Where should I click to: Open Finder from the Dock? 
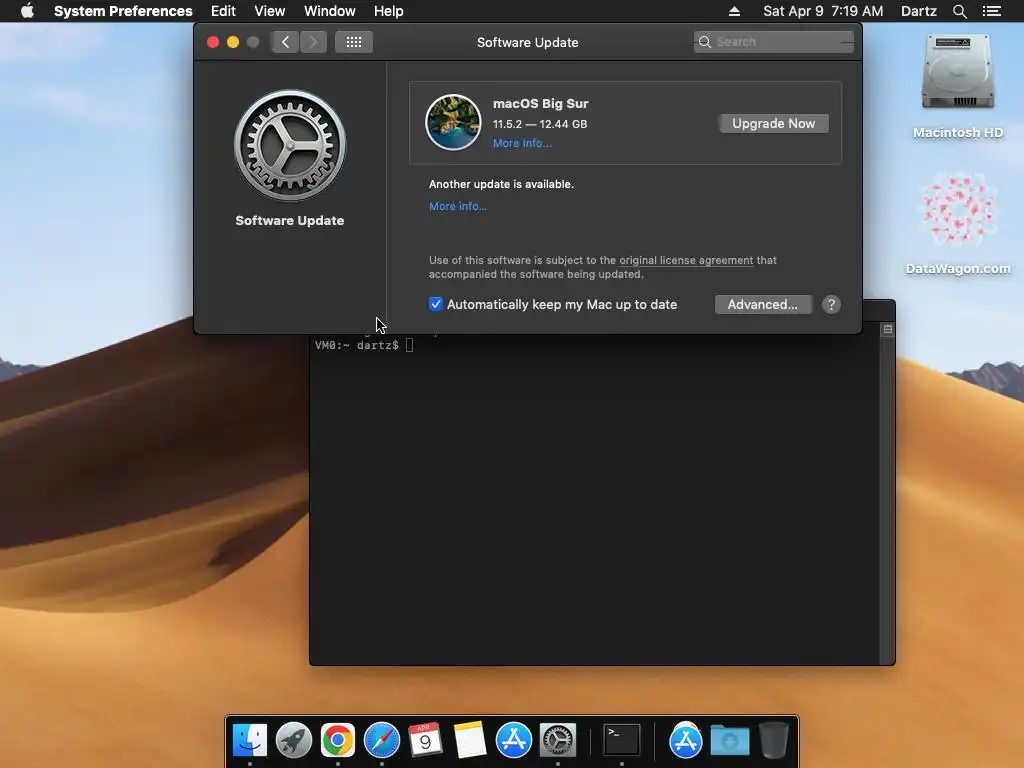coord(250,740)
